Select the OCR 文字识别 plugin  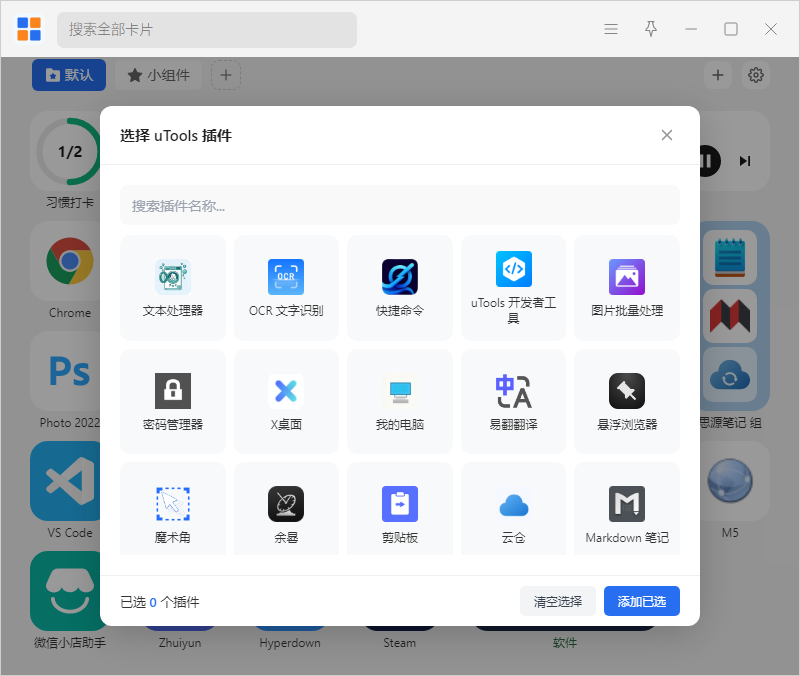pos(286,288)
